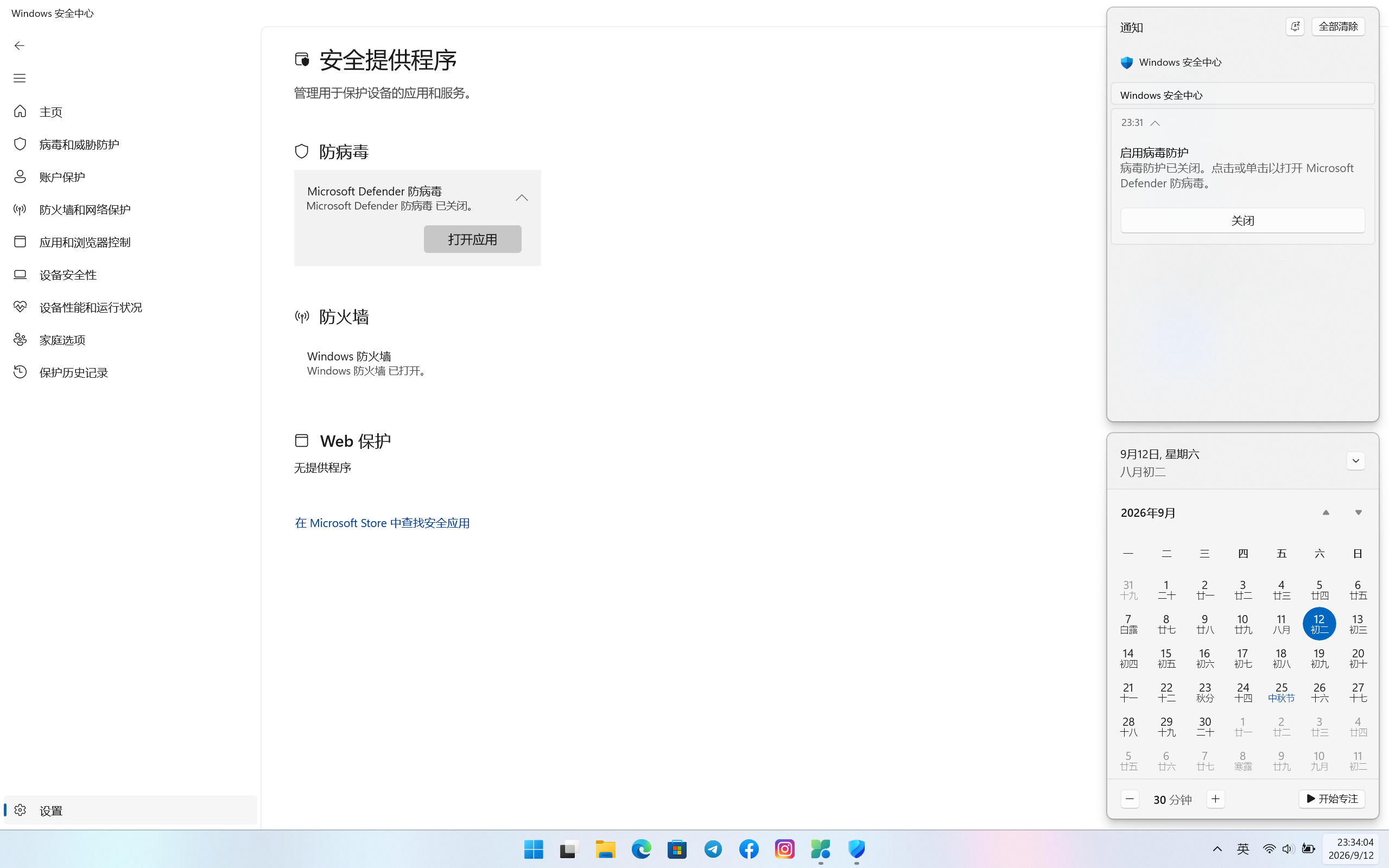
Task: Switch input method 英 indicator
Action: pyautogui.click(x=1242, y=849)
